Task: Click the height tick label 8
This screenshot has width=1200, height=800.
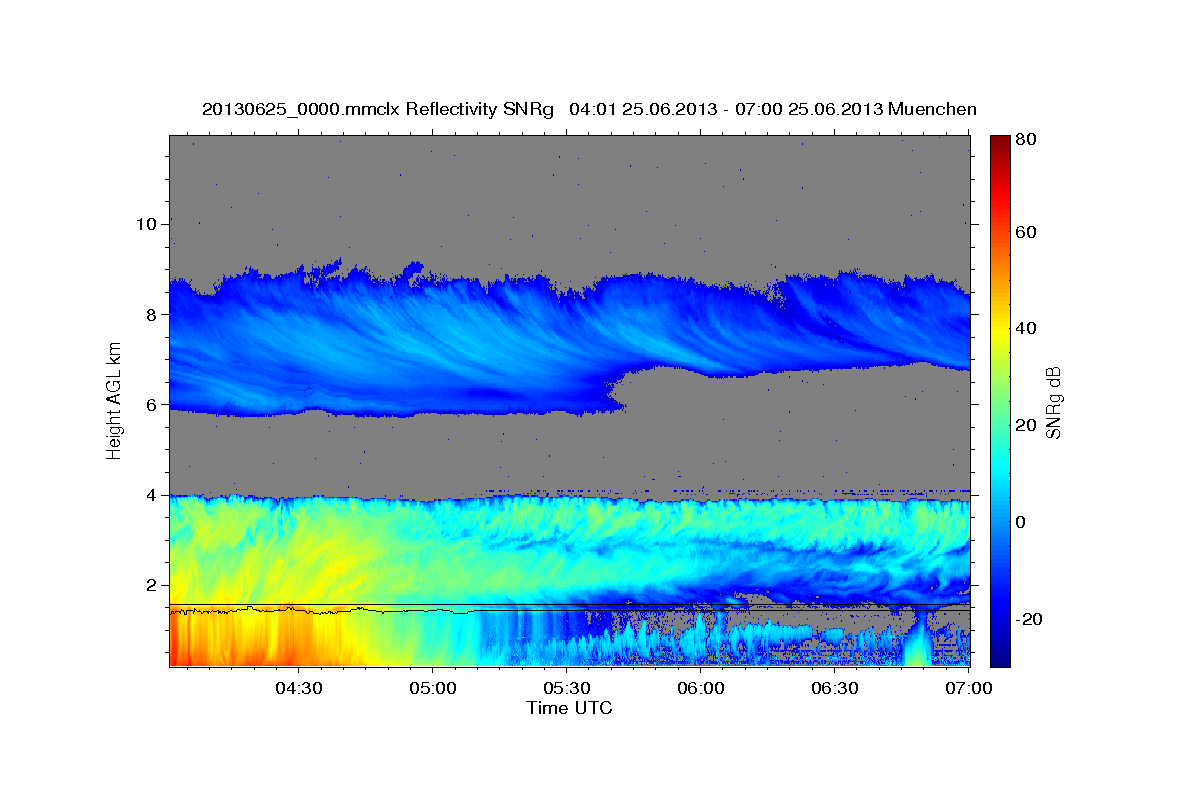Action: point(149,314)
